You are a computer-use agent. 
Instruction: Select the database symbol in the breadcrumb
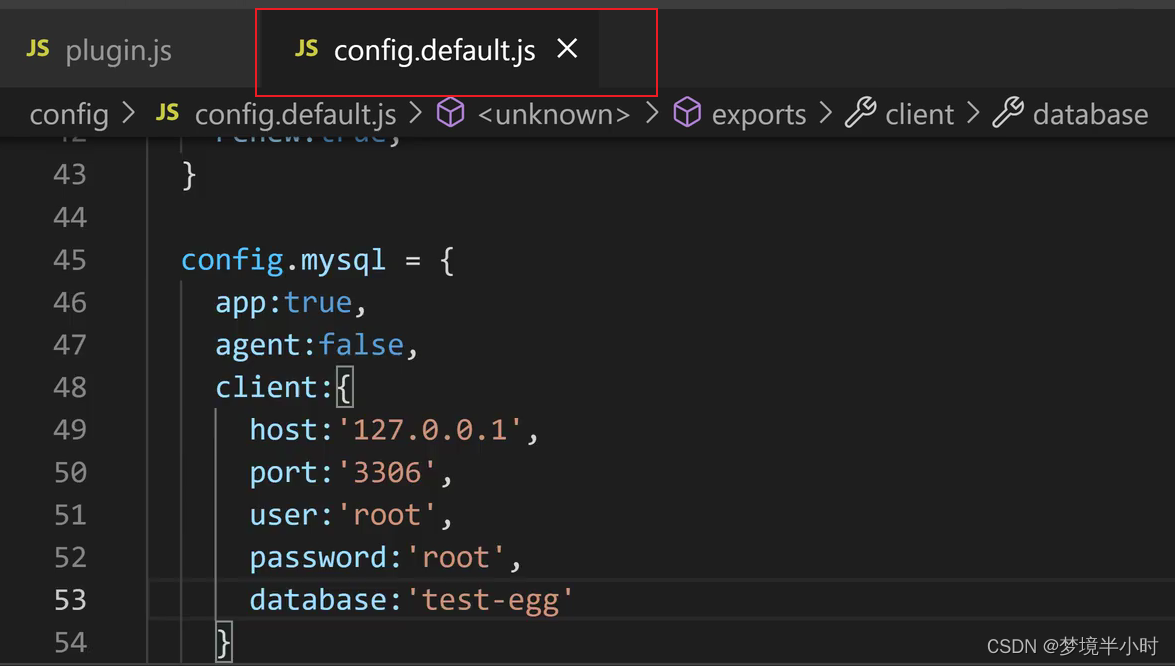pos(1089,113)
